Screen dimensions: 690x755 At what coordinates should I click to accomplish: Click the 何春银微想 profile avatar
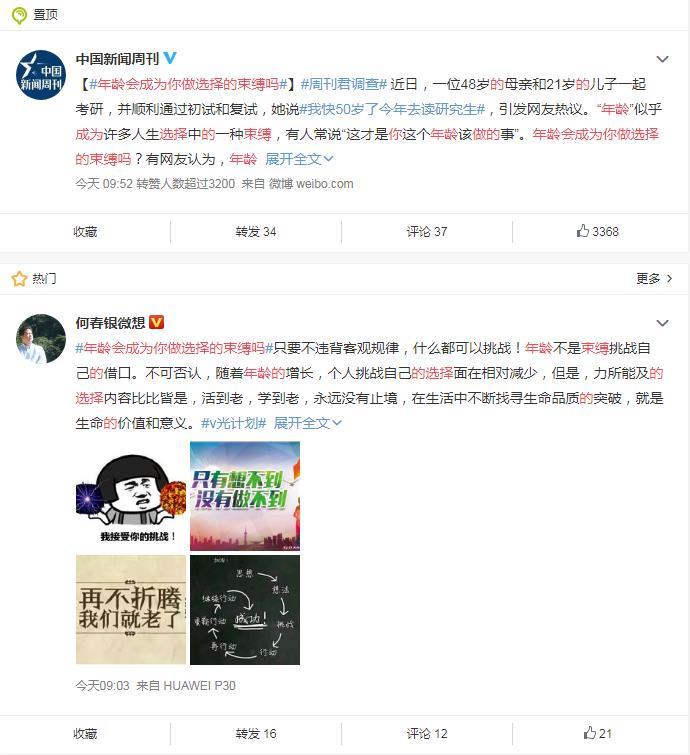(41, 338)
